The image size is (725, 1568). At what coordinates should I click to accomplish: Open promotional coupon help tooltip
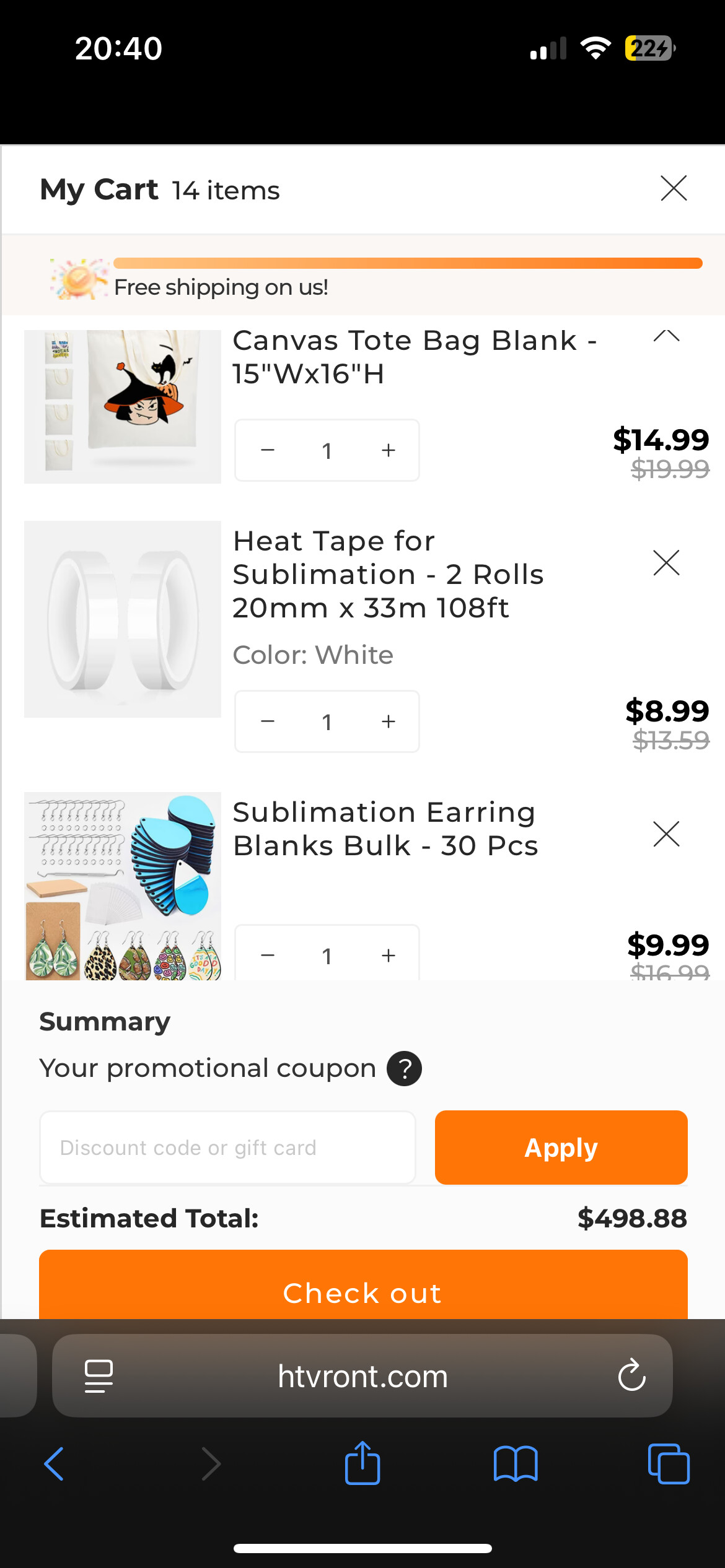click(x=404, y=1069)
